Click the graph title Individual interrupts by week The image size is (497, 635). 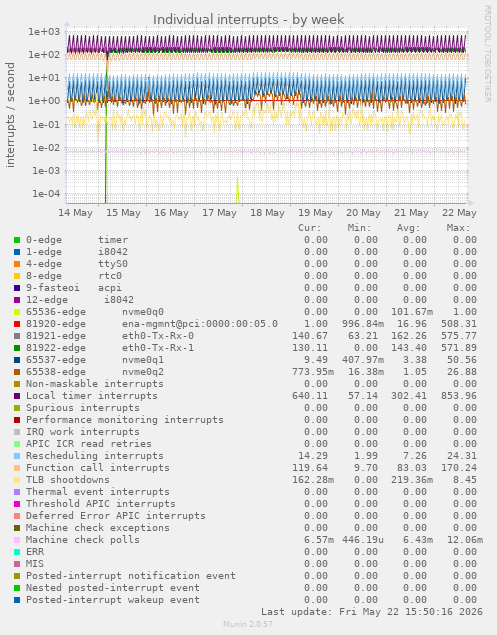pos(248,19)
